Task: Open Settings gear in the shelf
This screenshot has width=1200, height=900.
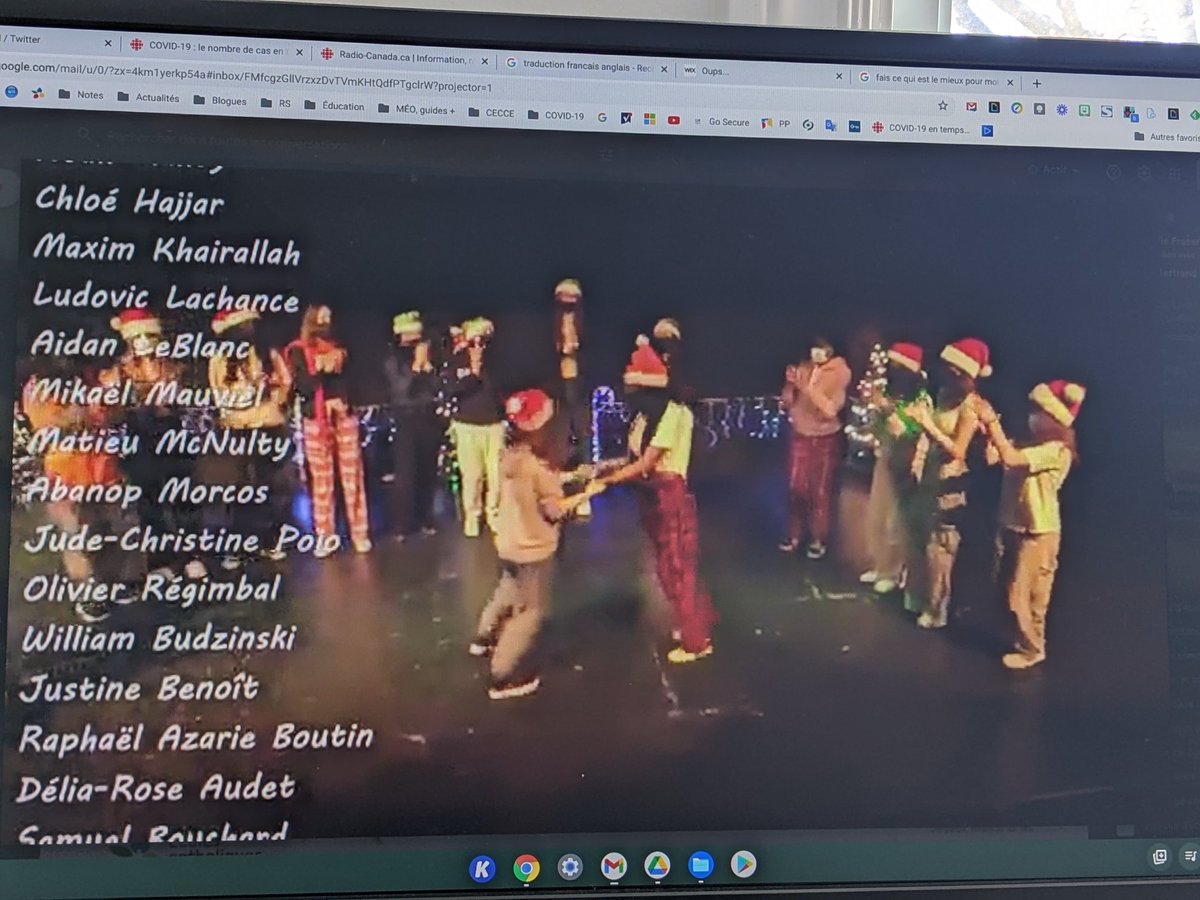Action: pos(570,867)
